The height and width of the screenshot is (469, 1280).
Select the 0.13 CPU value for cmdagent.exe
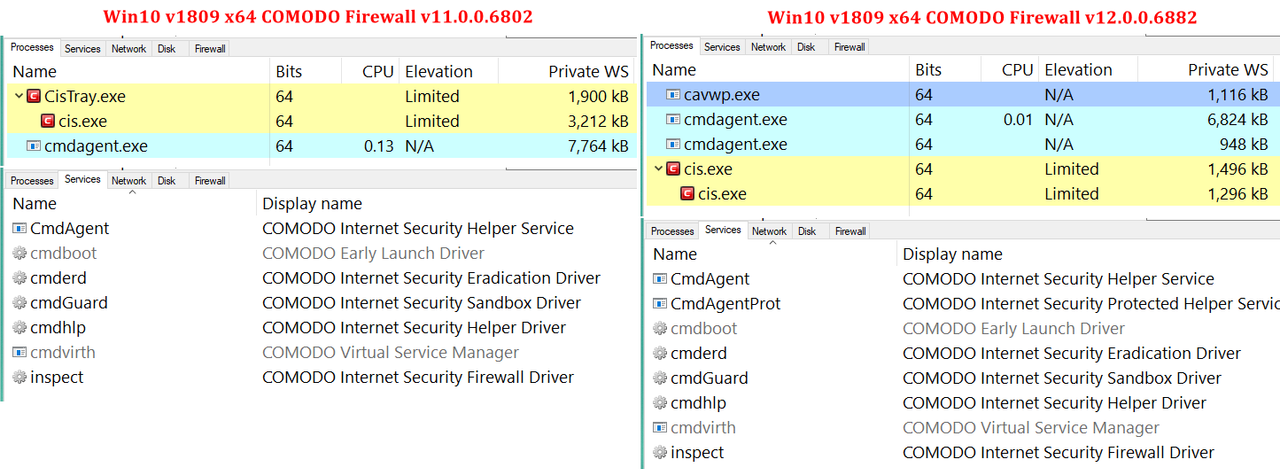coord(379,146)
